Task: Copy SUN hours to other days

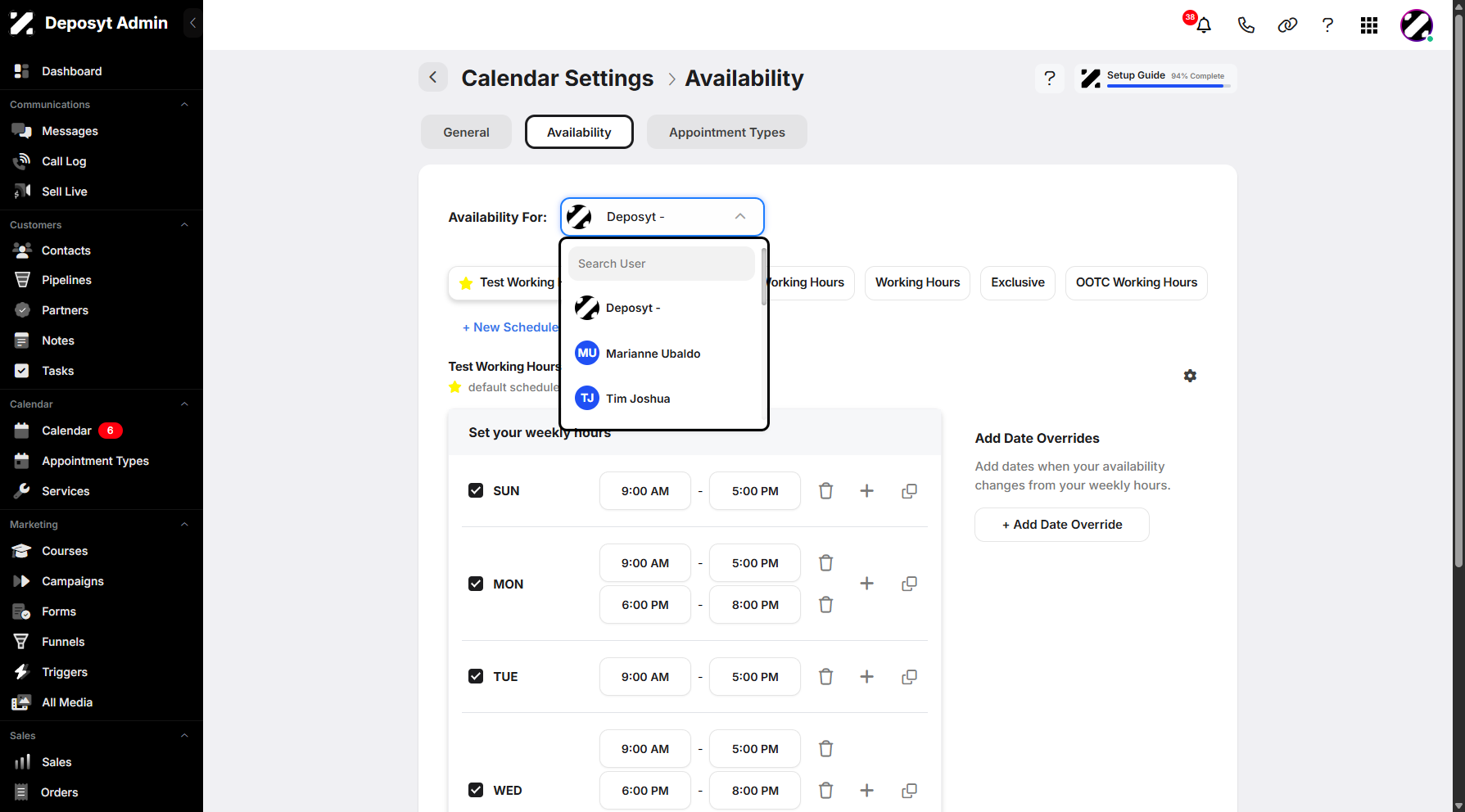Action: pos(909,491)
